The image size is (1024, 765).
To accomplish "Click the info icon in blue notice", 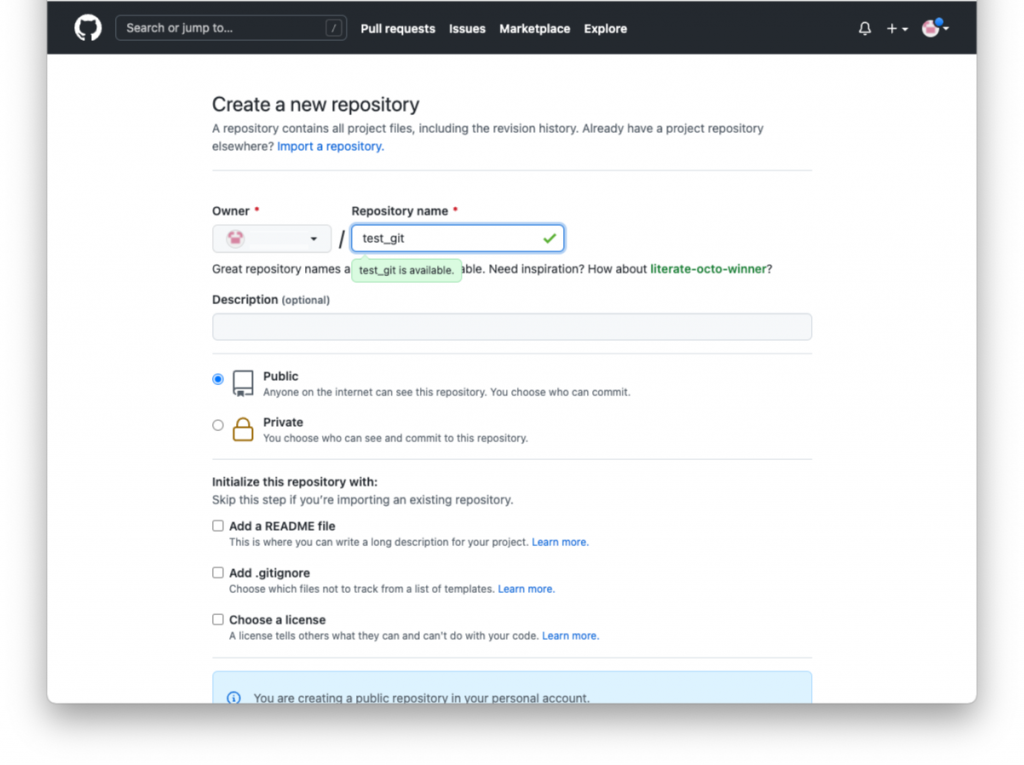I will tap(233, 697).
